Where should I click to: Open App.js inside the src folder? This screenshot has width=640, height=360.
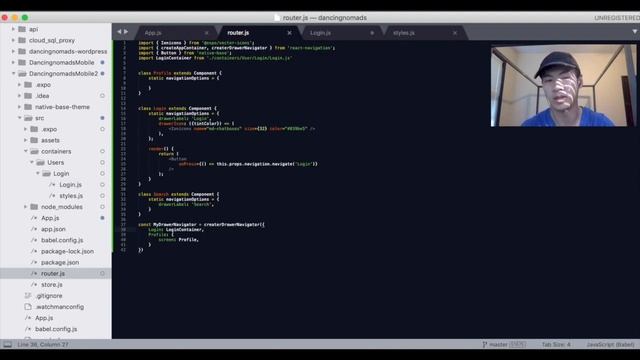click(50, 218)
